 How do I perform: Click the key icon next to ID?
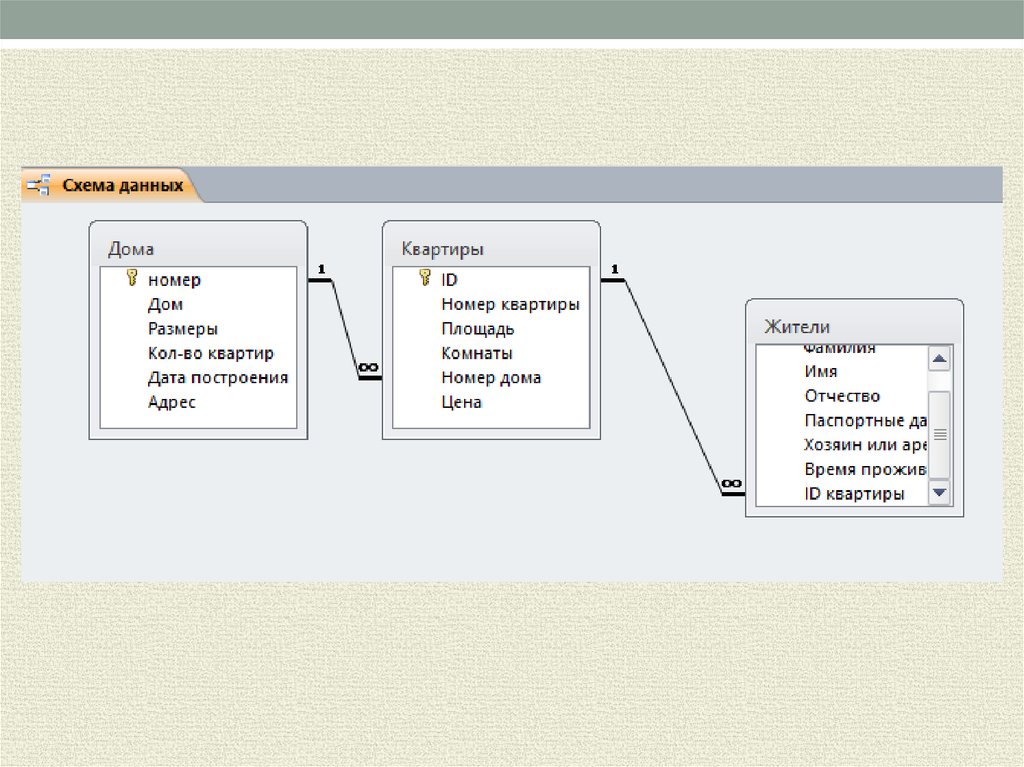point(424,279)
